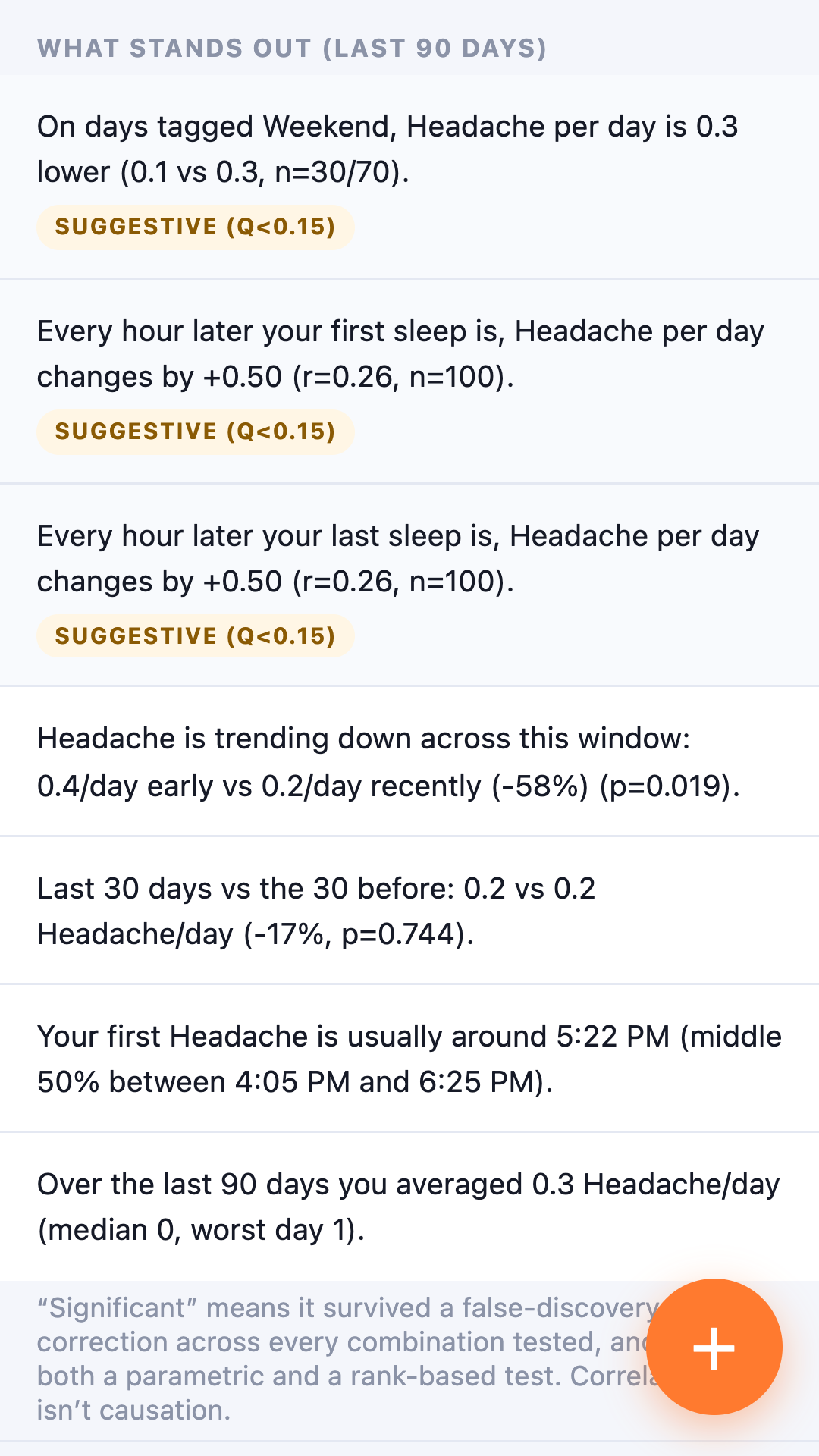Tap the 5:22 PM time text
819x1456 pixels.
tap(613, 1037)
